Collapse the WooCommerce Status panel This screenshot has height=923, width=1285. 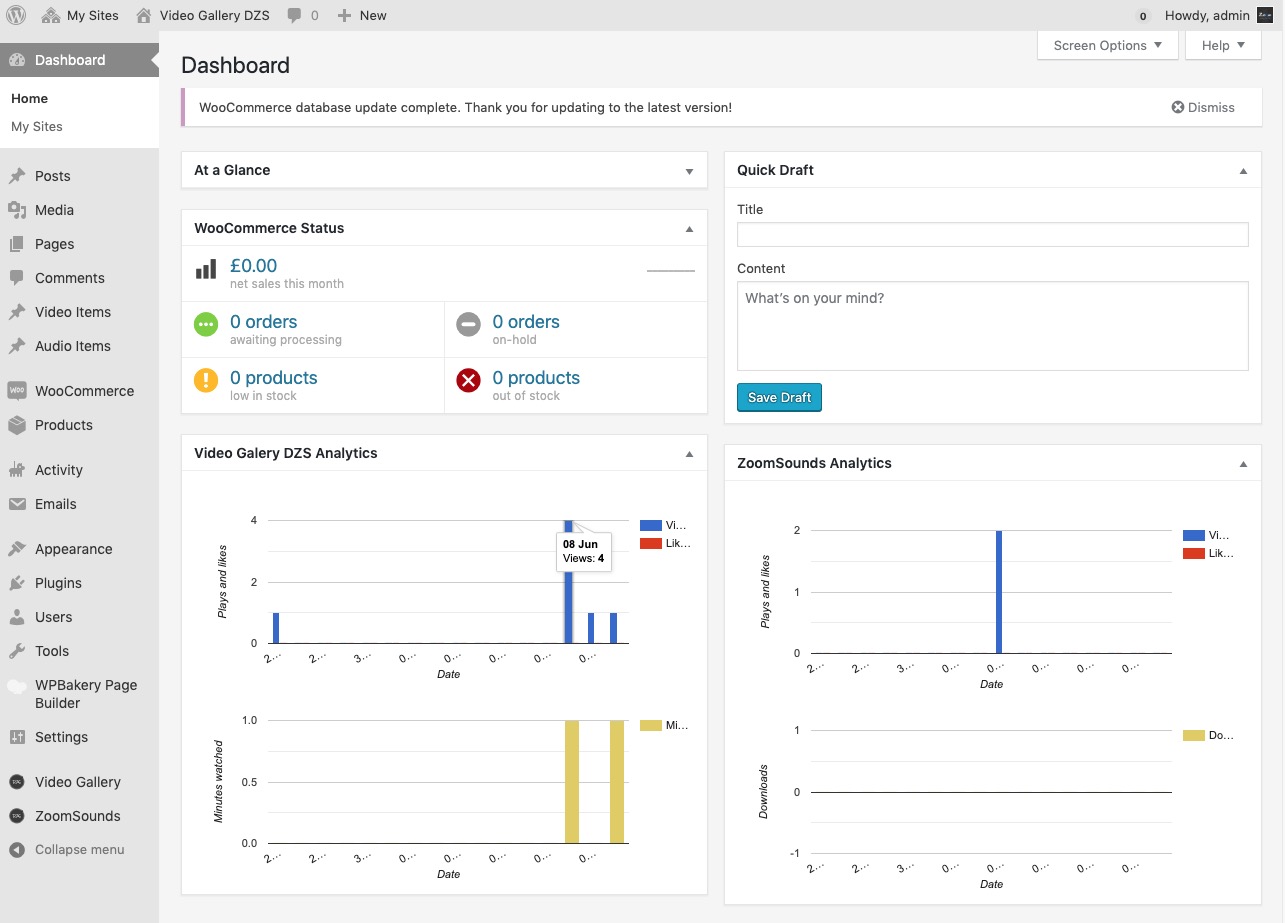(689, 229)
